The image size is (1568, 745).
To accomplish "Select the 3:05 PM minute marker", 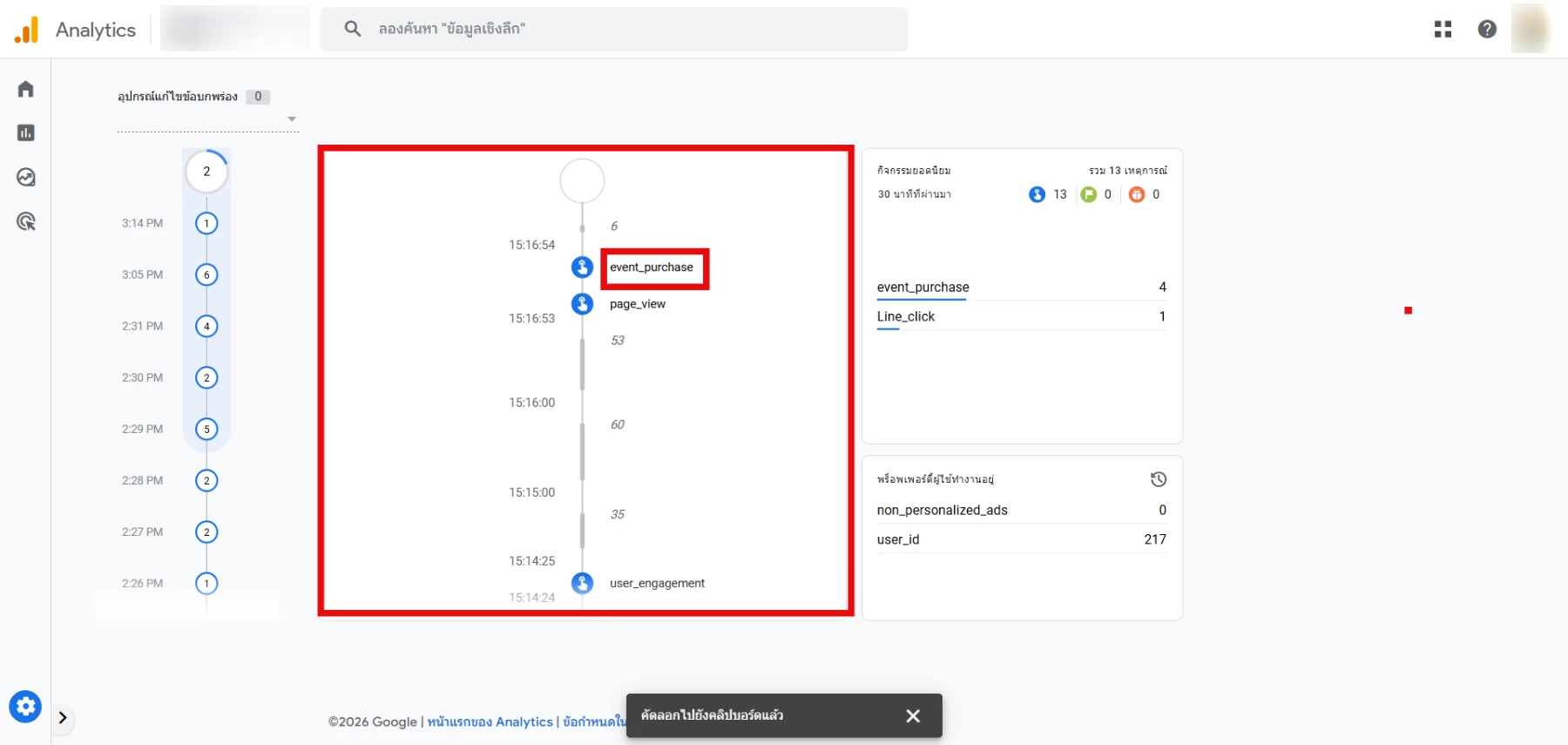I will tap(206, 274).
